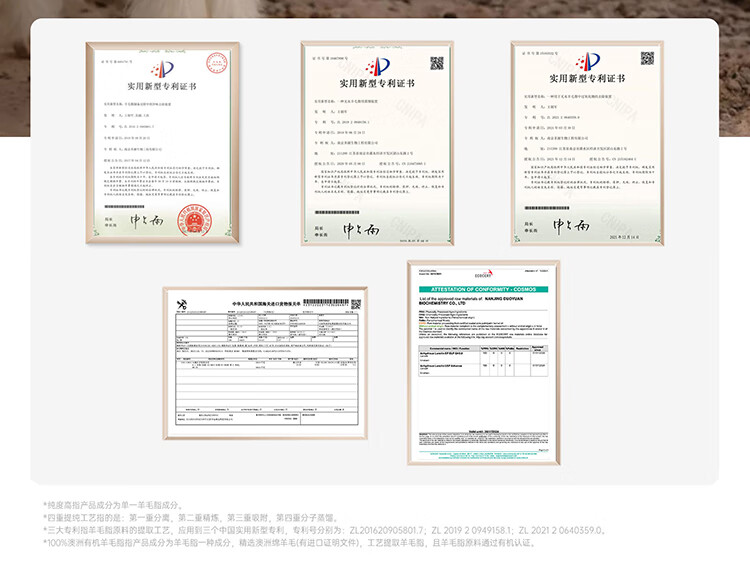The image size is (750, 582).
Task: Click the QR code on the right patent certificate
Action: pos(647,58)
